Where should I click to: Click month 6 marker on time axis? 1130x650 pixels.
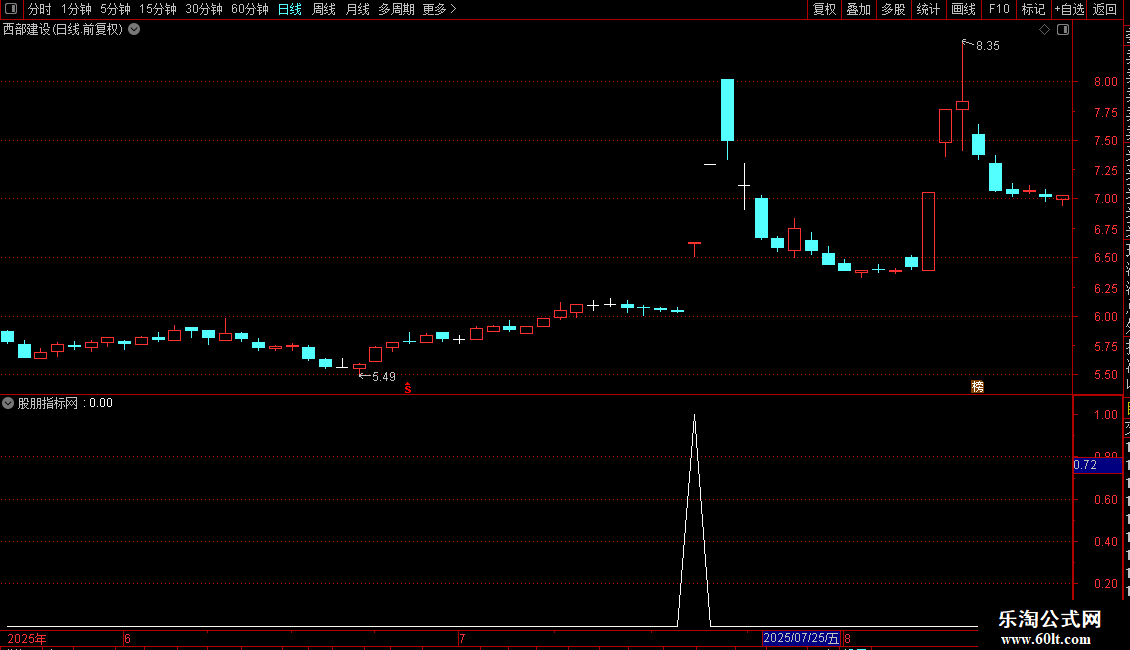127,639
